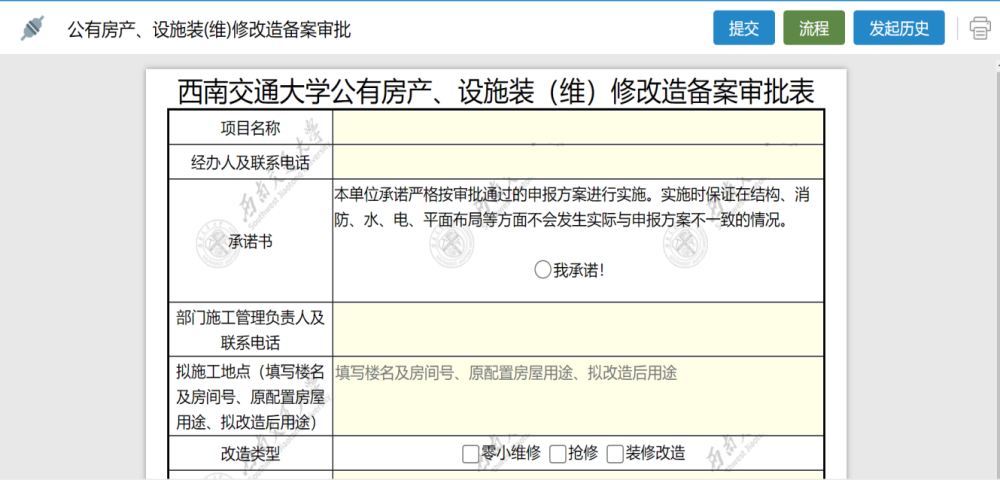The width and height of the screenshot is (1000, 480).
Task: Click the page title 公有房产、设施装(维)修改造备案审批
Action: pos(209,29)
